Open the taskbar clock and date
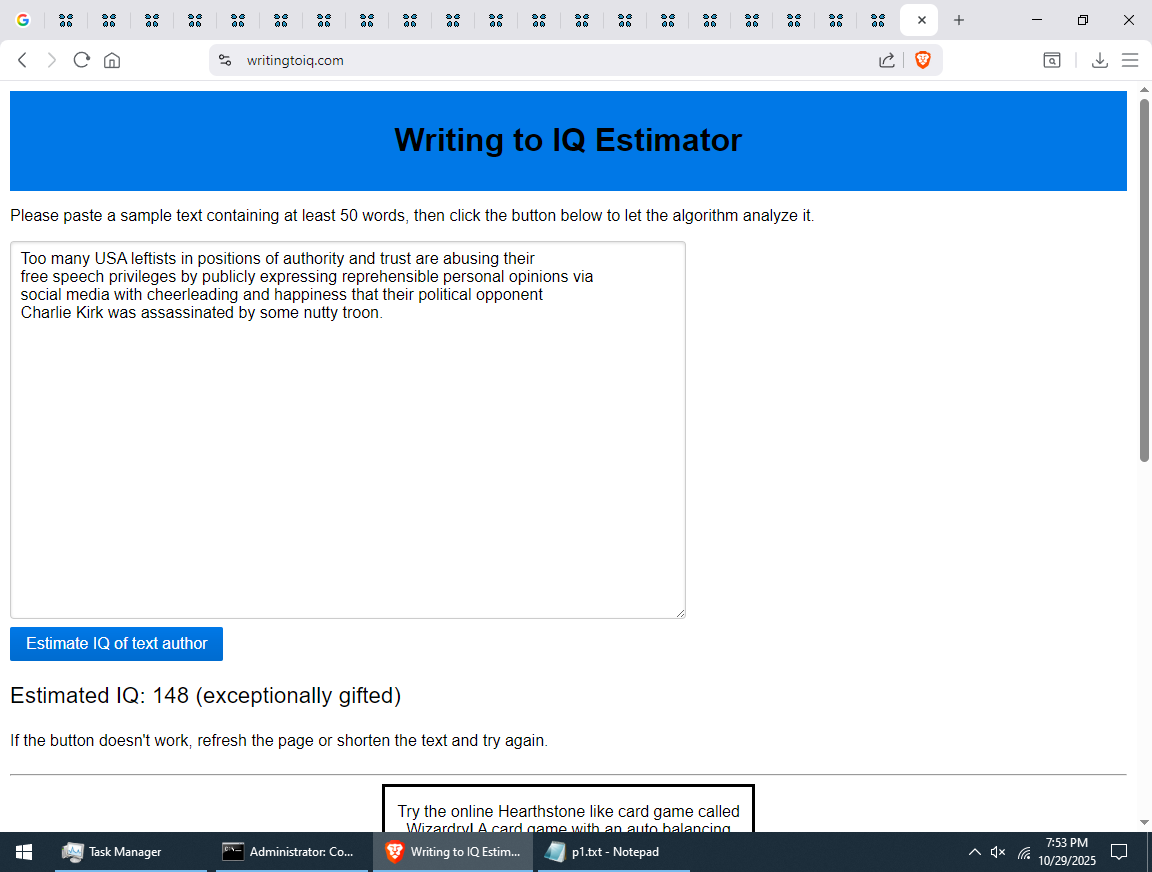This screenshot has width=1152, height=872. [1067, 851]
